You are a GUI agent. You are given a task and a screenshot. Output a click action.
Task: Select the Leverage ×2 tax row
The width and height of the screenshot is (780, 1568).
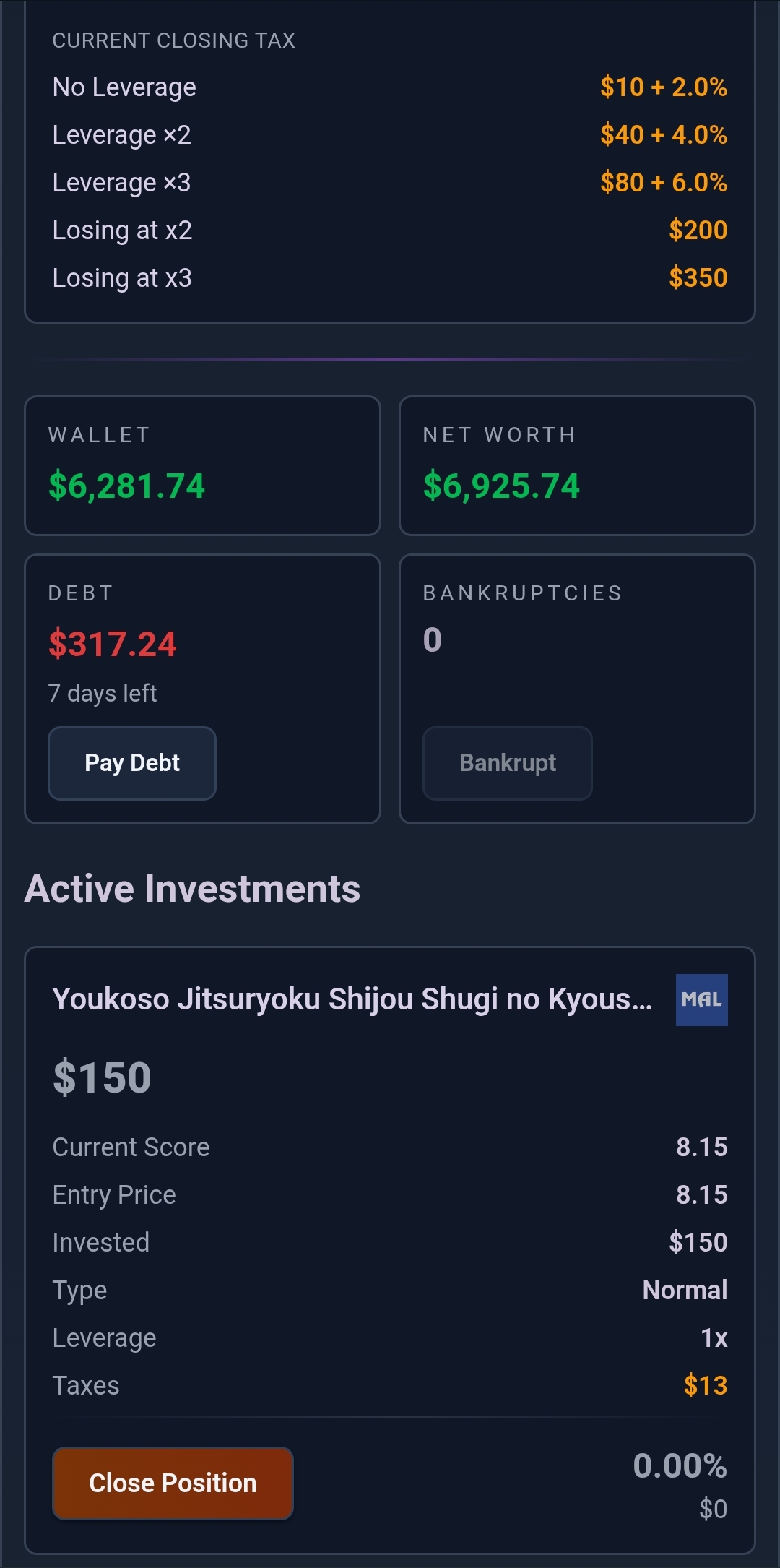tap(390, 135)
